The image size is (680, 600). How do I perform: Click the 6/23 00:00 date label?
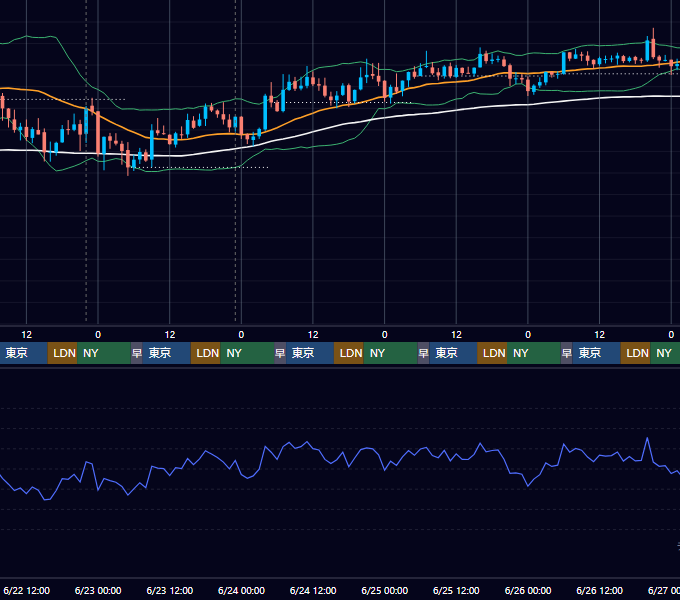[x=98, y=590]
